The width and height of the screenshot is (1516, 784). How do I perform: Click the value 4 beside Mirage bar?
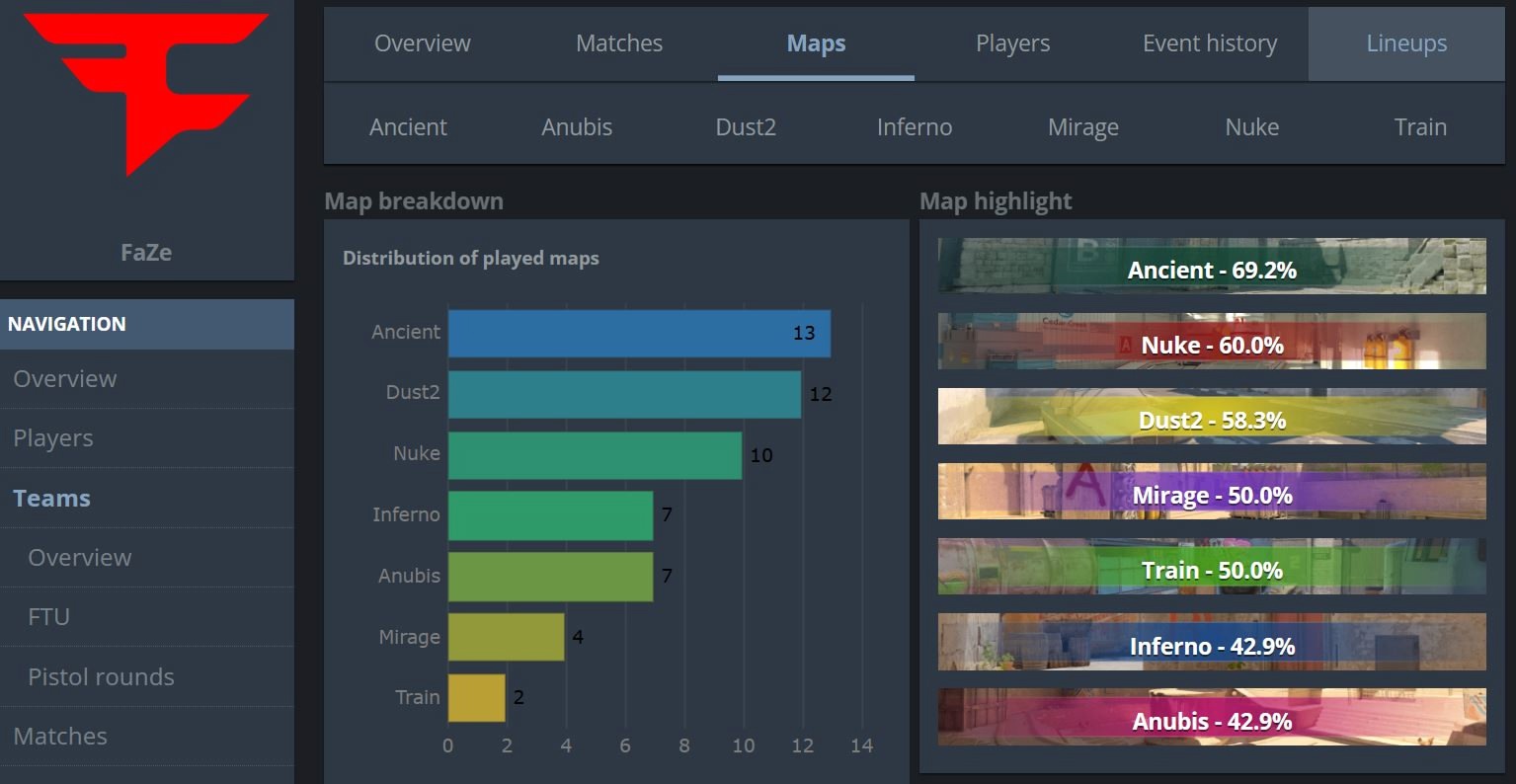click(578, 637)
